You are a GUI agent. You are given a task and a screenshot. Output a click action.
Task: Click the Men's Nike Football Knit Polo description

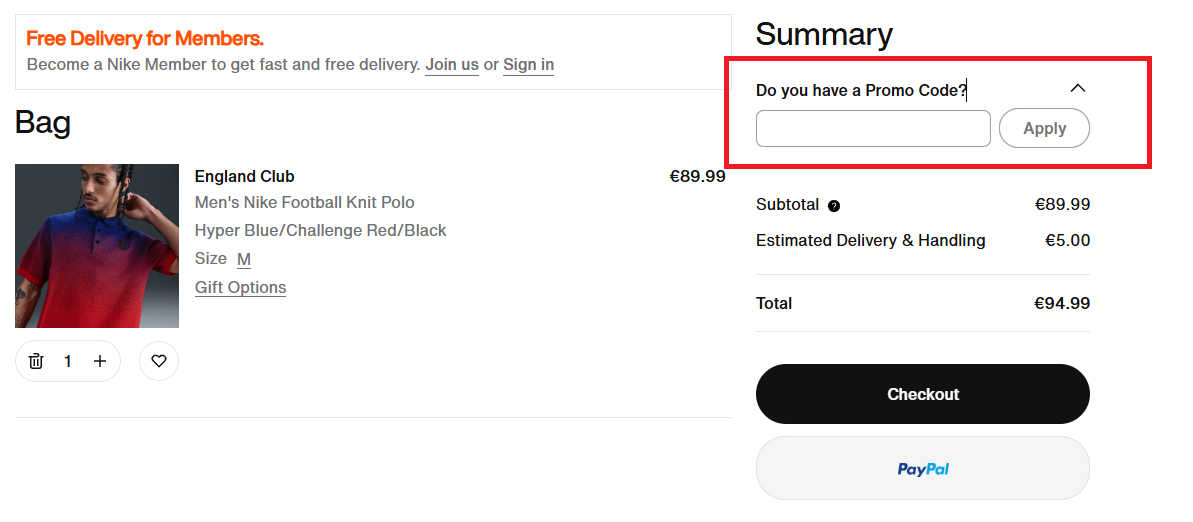tap(304, 202)
